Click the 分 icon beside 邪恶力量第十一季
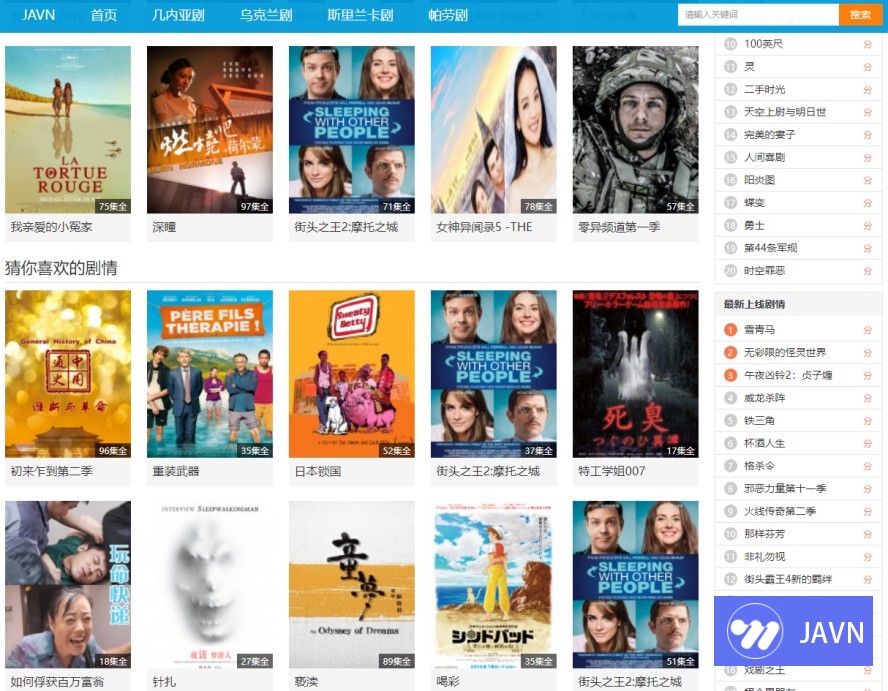The width and height of the screenshot is (888, 691). click(867, 489)
